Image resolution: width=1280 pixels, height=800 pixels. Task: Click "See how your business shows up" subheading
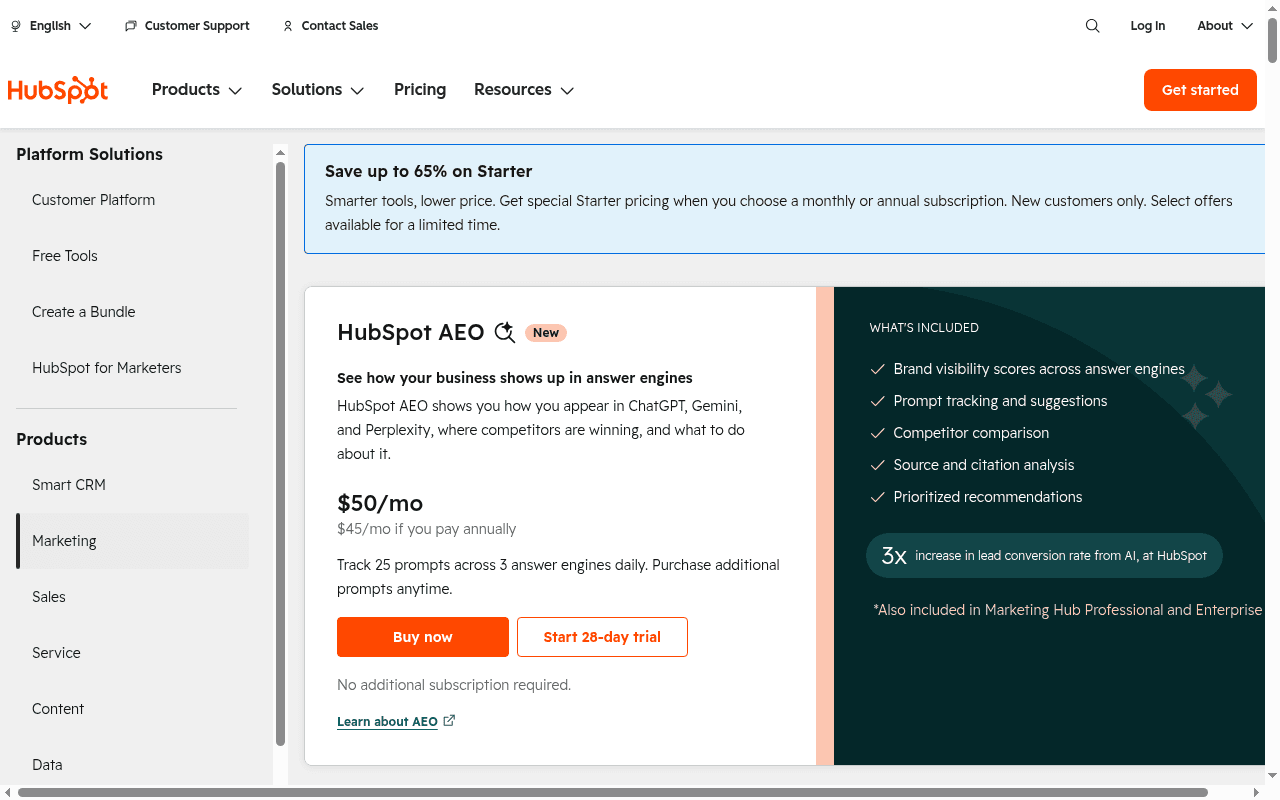click(515, 378)
